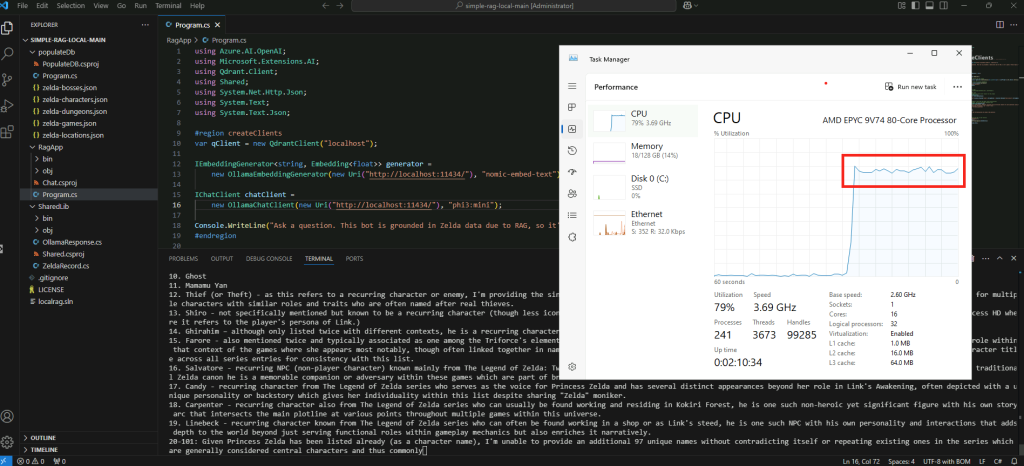Screen dimensions: 1024x466
Task: Collapse the SharedLib folder
Action: [x=53, y=206]
